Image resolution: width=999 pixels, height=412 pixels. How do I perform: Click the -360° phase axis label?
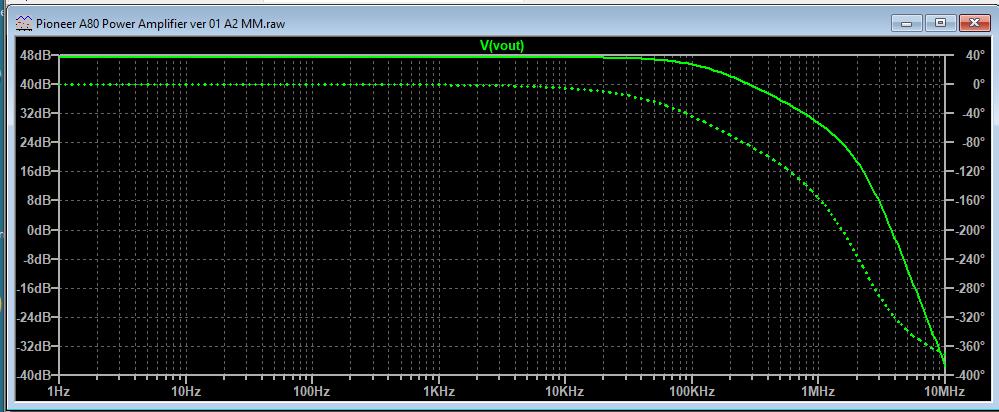[970, 346]
